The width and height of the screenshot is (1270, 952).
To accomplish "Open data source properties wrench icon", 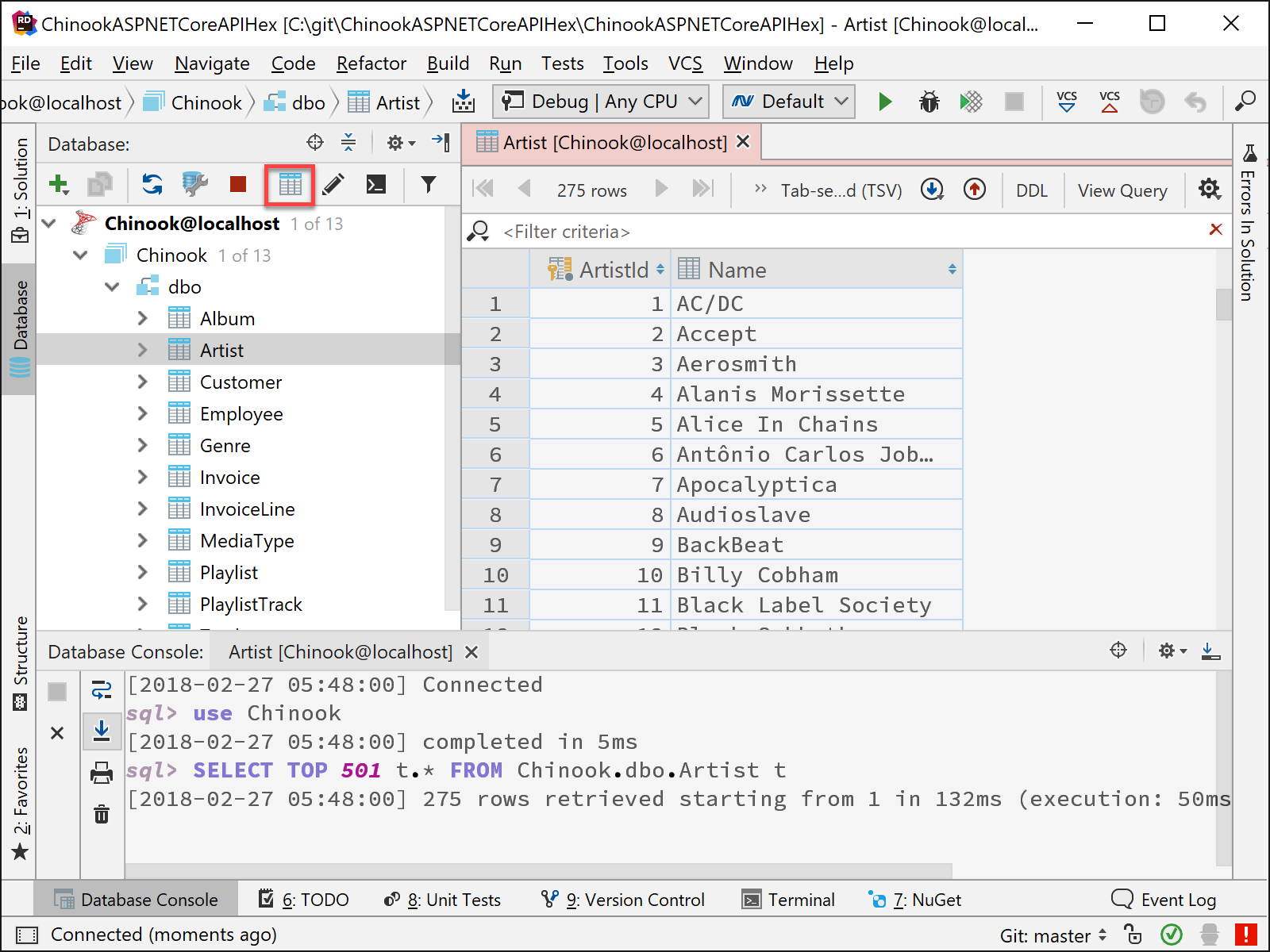I will point(194,185).
